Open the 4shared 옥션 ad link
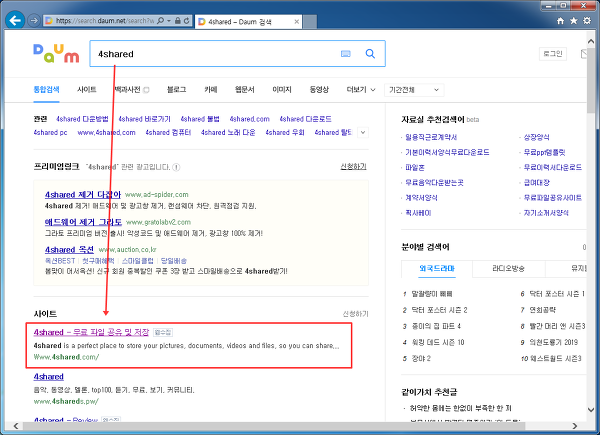 (69, 249)
